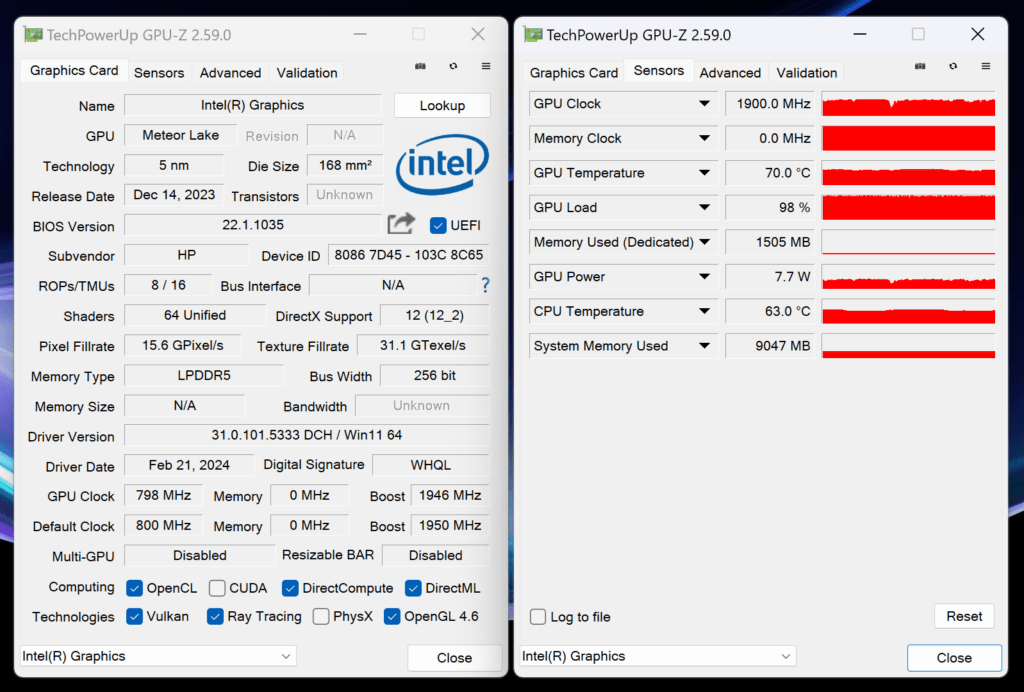Click GPU-Z app icon in left title bar
The width and height of the screenshot is (1024, 692).
33,35
